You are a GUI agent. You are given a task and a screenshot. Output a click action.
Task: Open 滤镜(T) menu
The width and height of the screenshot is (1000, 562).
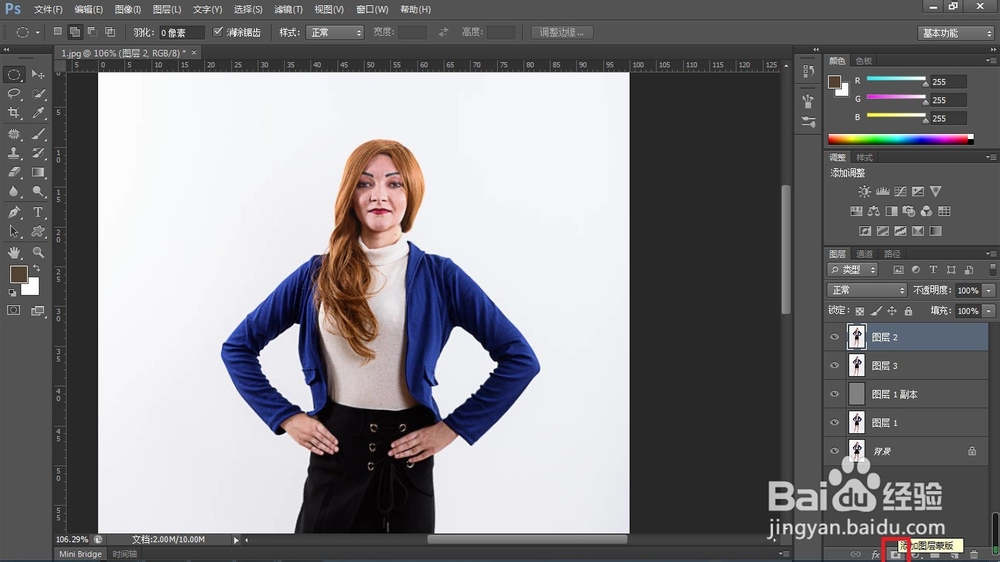(x=288, y=10)
